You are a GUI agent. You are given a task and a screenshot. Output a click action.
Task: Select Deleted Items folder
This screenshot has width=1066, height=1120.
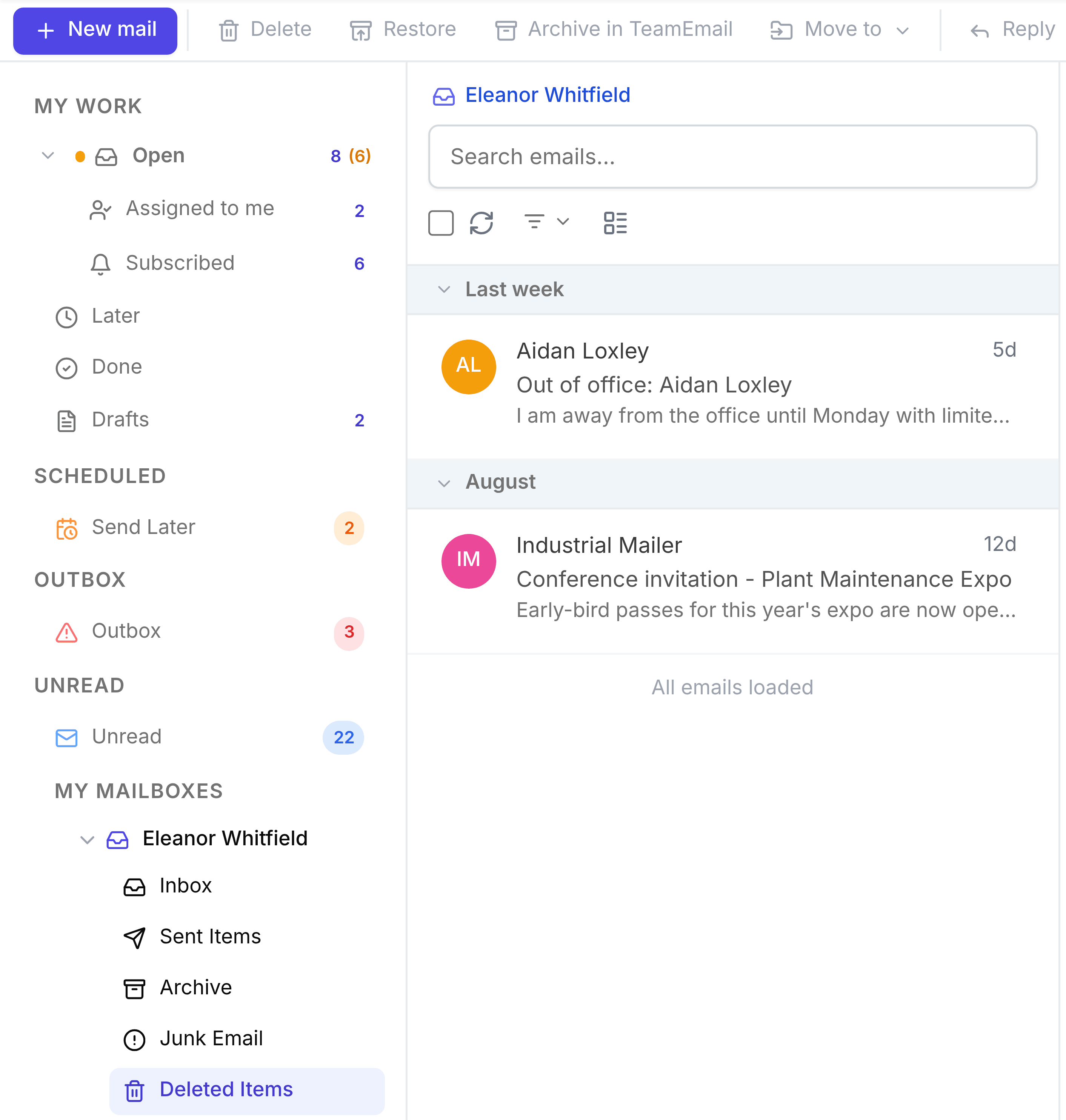point(247,1091)
